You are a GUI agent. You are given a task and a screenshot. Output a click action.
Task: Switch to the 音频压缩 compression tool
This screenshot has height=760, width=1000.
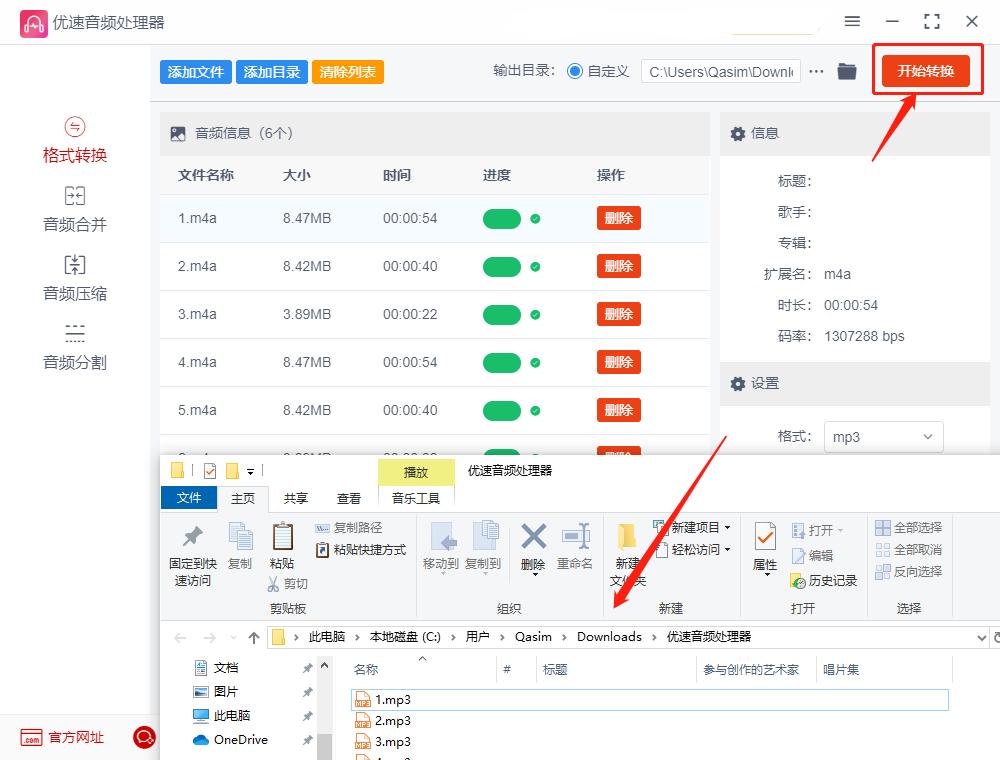(x=73, y=278)
